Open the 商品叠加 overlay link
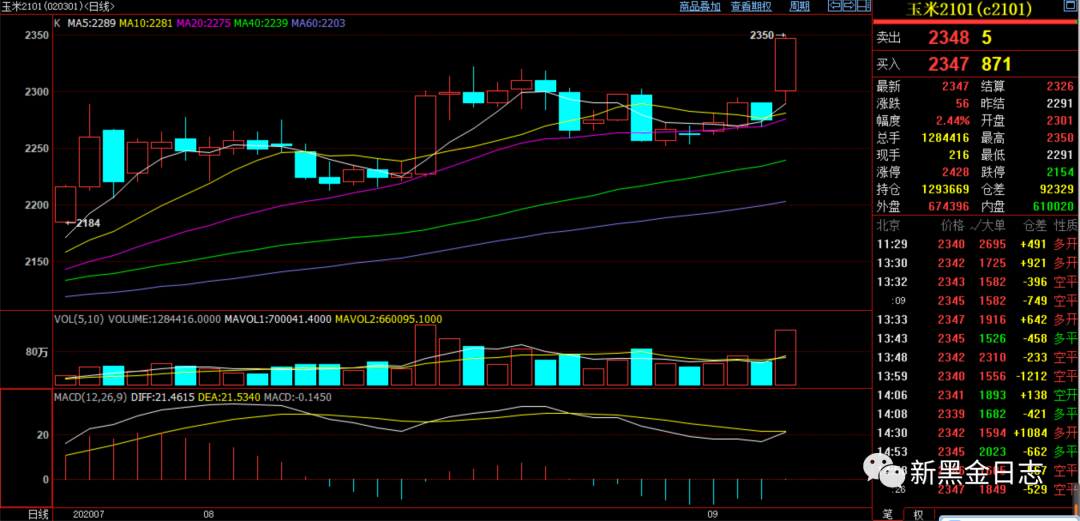 click(699, 6)
